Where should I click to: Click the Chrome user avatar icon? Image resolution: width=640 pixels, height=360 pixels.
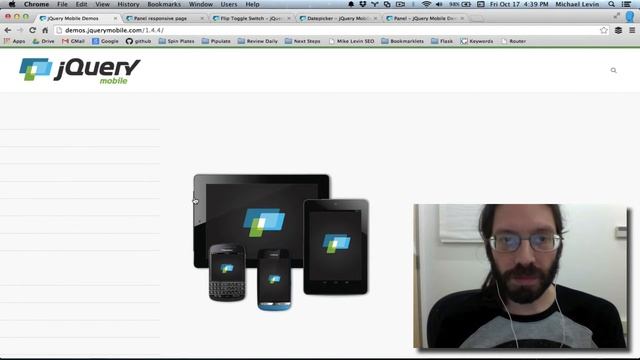click(x=631, y=17)
